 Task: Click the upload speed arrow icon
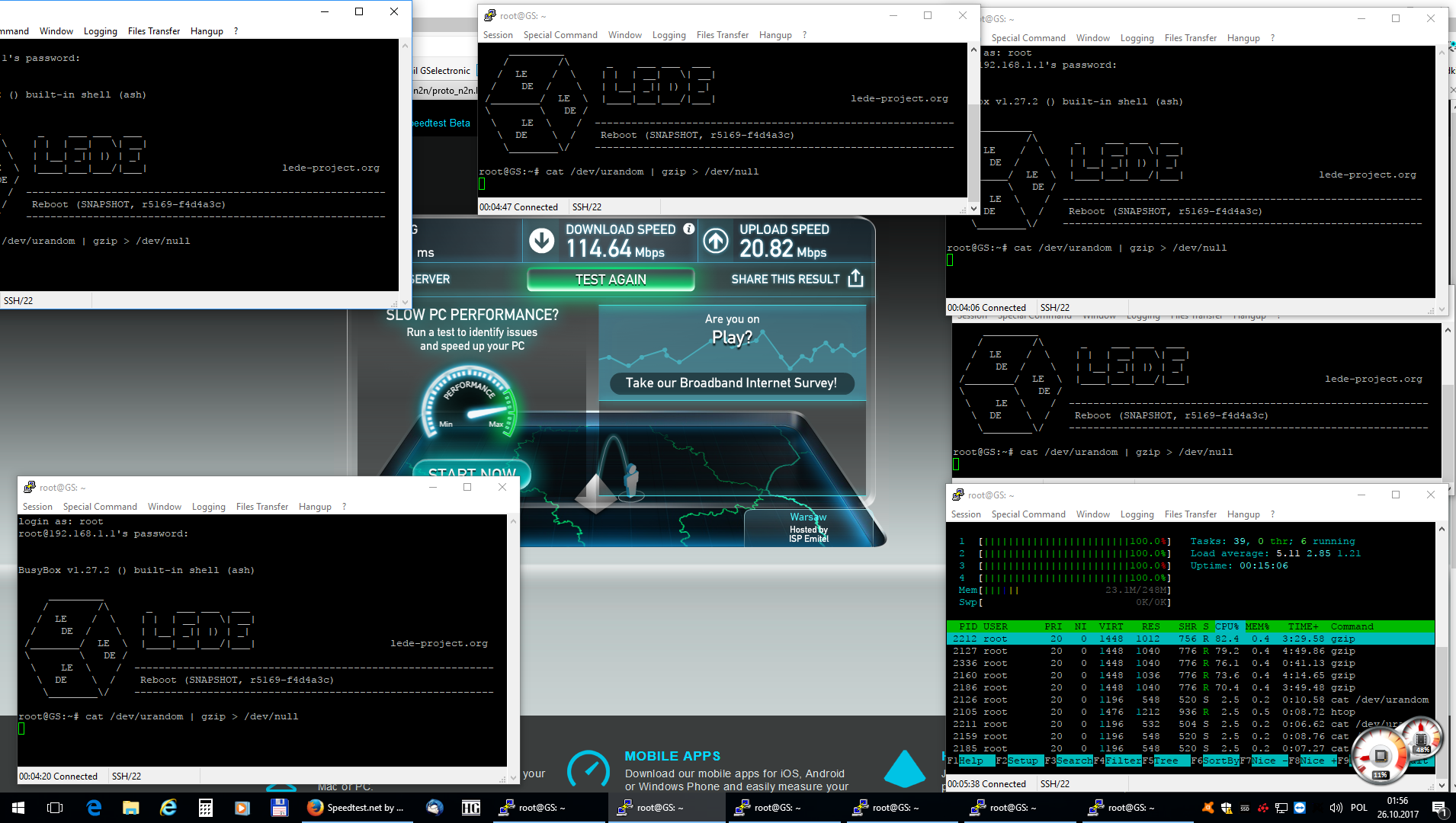click(715, 241)
